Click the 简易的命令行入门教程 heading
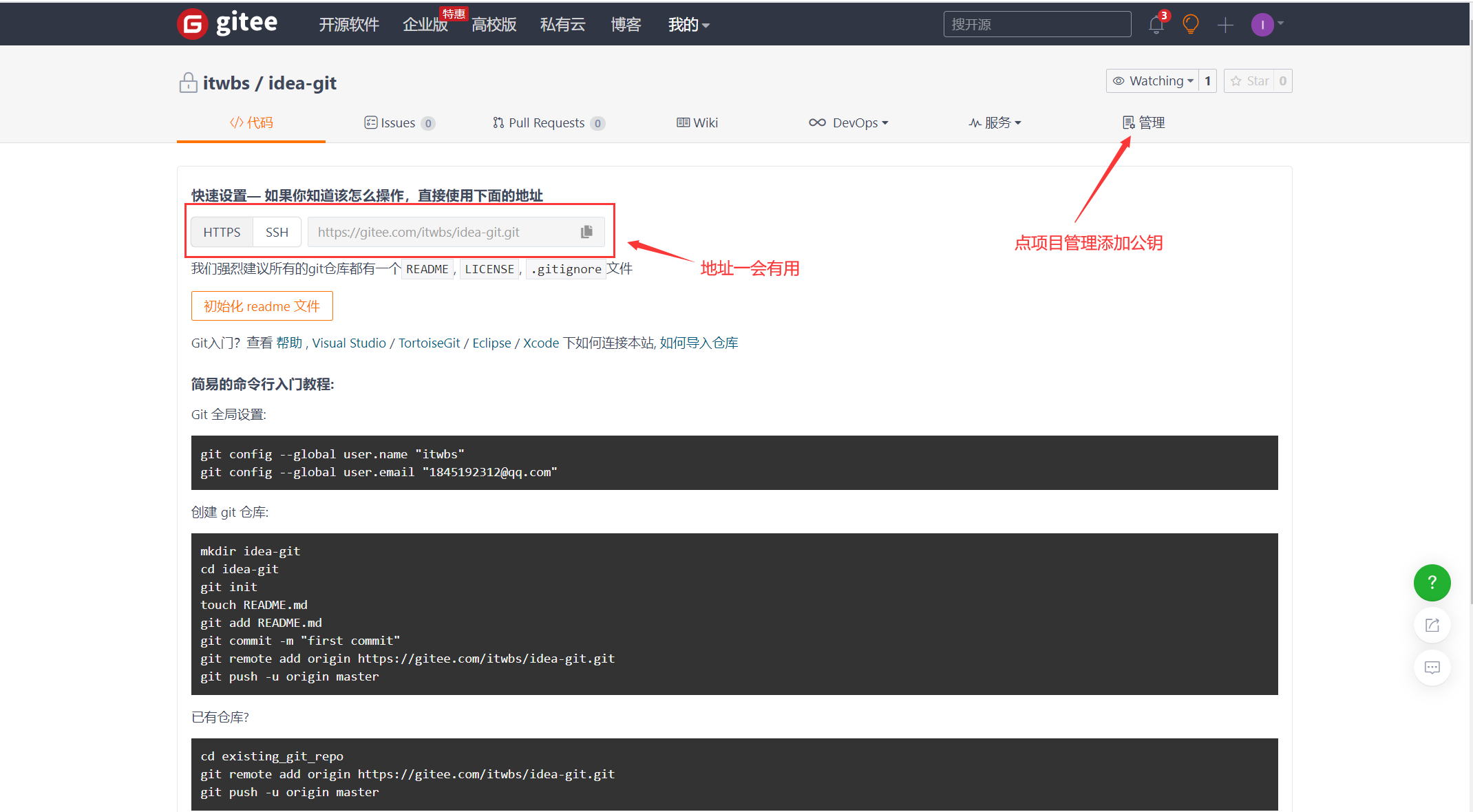This screenshot has width=1473, height=812. pos(262,384)
